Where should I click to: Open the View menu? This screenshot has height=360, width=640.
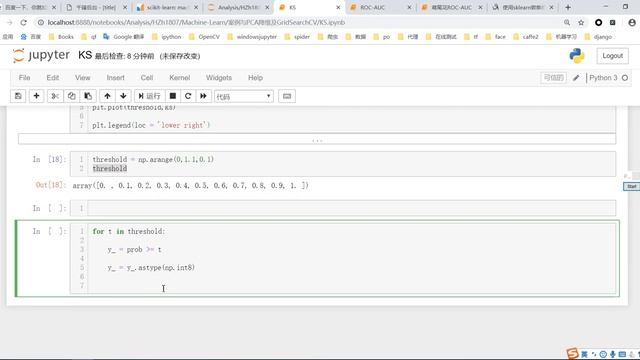pyautogui.click(x=82, y=78)
